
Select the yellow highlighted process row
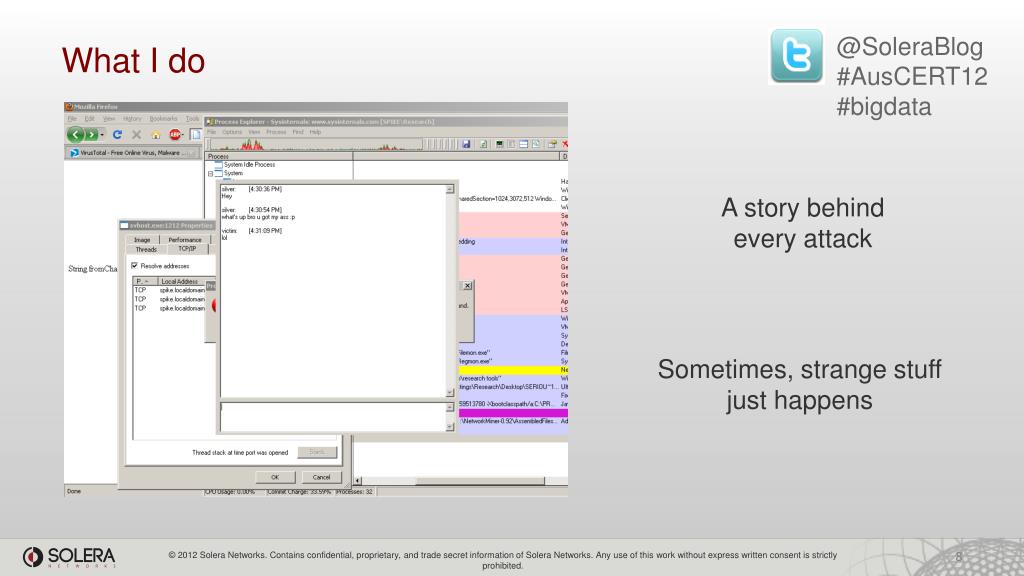pyautogui.click(x=513, y=370)
